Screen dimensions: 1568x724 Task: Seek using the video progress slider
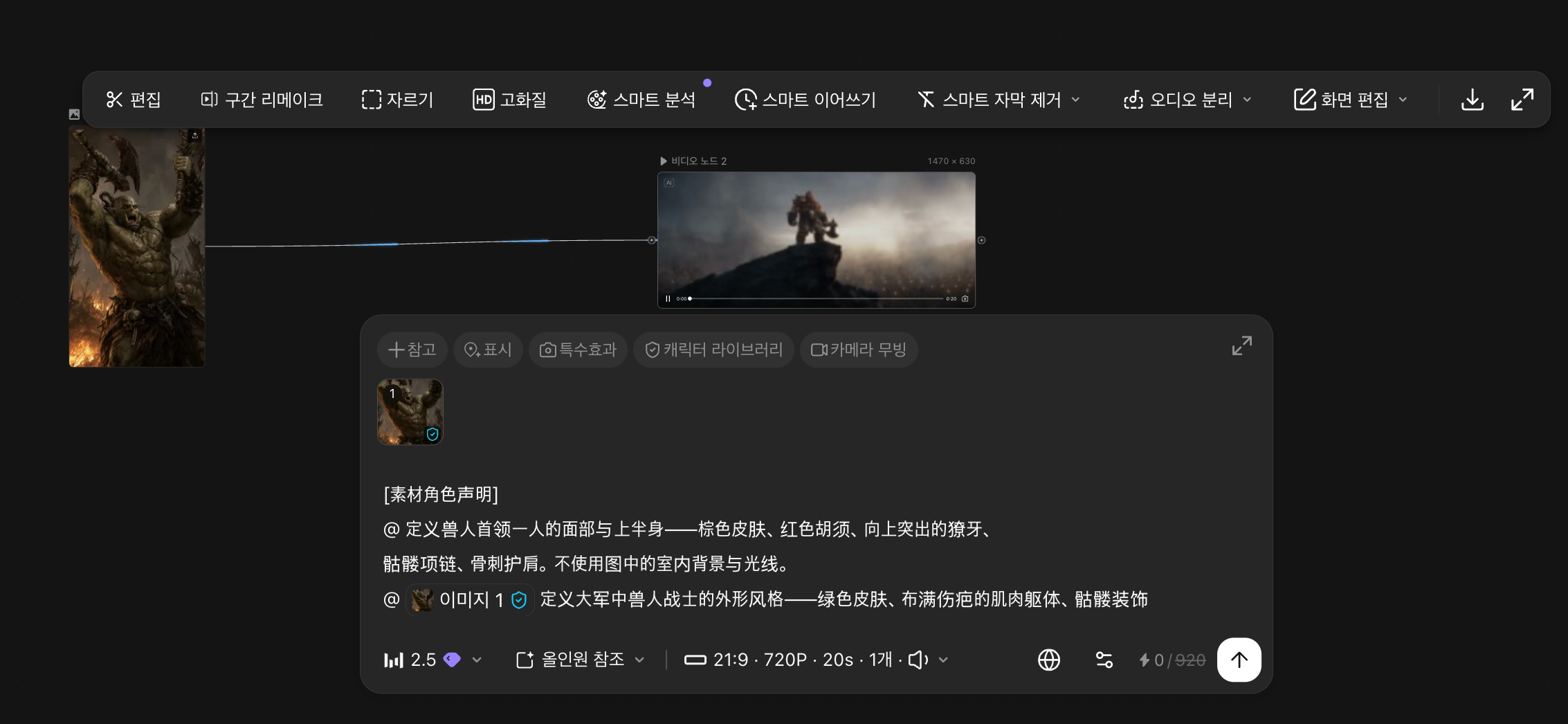[x=817, y=299]
